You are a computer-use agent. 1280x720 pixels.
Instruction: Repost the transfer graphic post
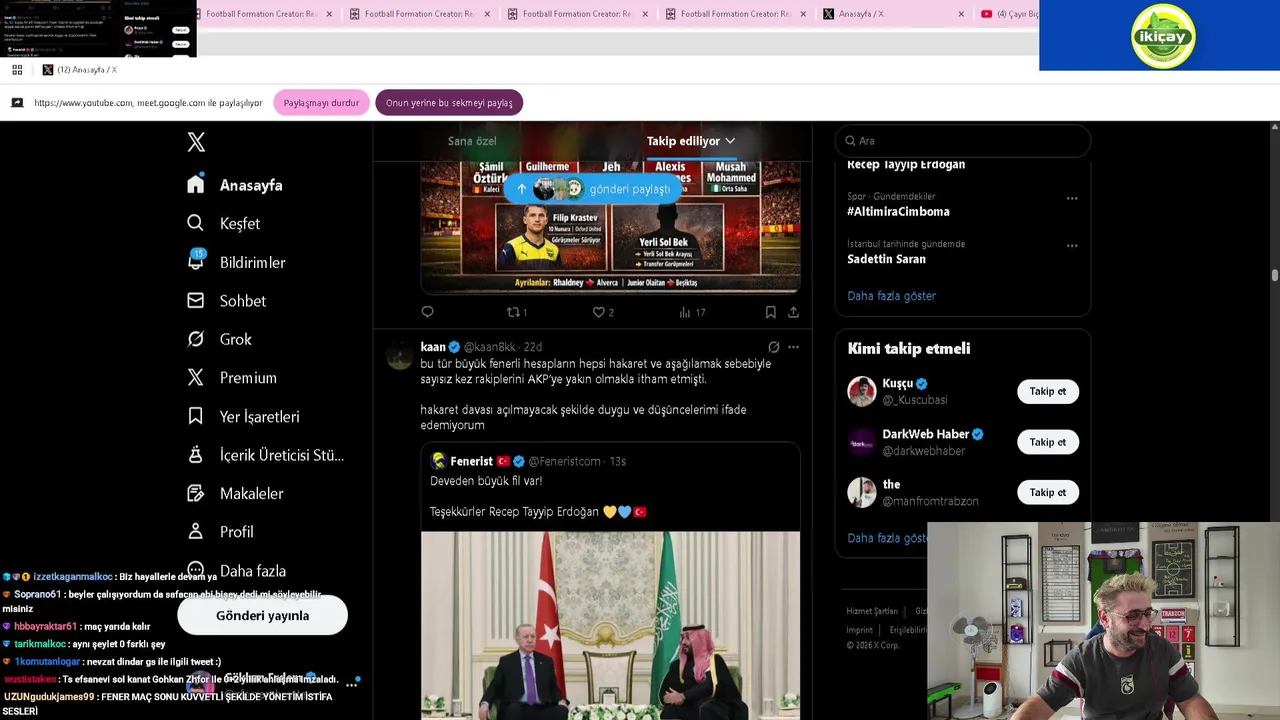tap(516, 312)
